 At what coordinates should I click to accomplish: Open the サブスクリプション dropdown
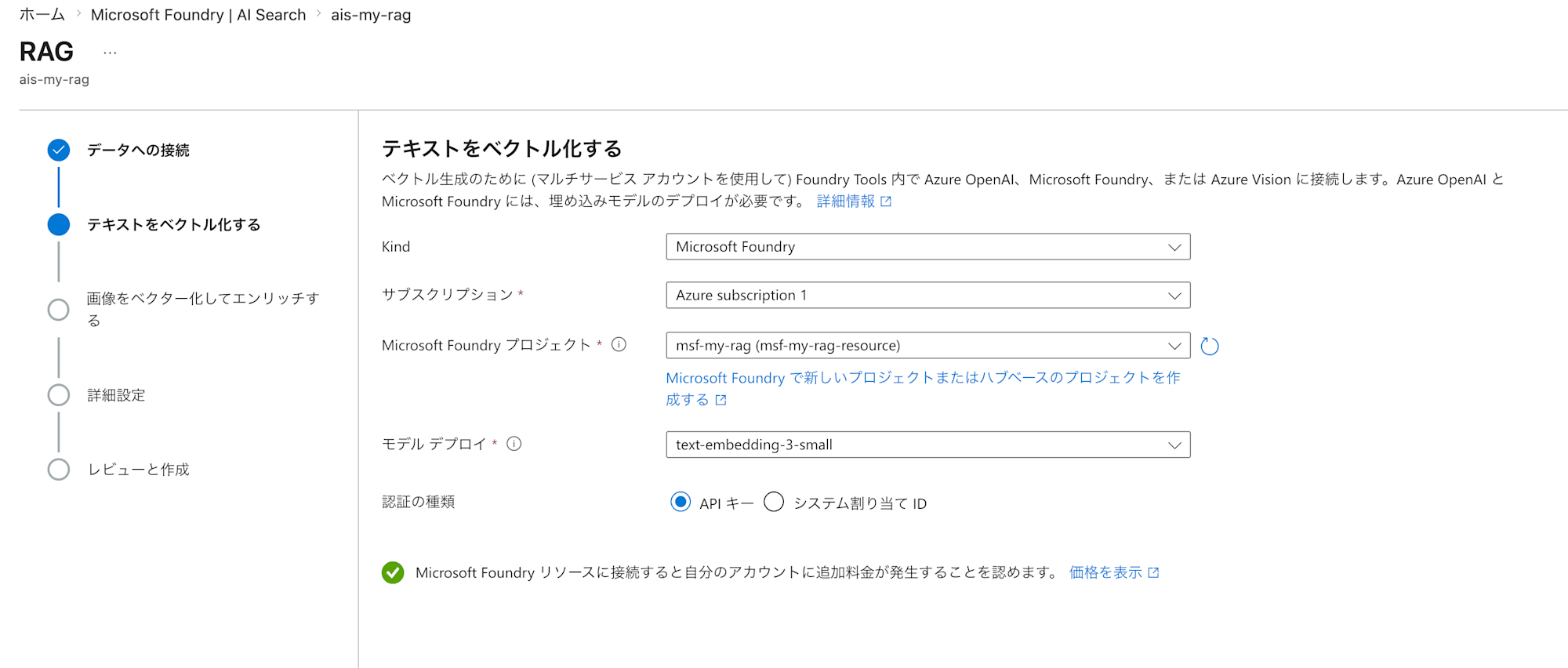pos(928,296)
